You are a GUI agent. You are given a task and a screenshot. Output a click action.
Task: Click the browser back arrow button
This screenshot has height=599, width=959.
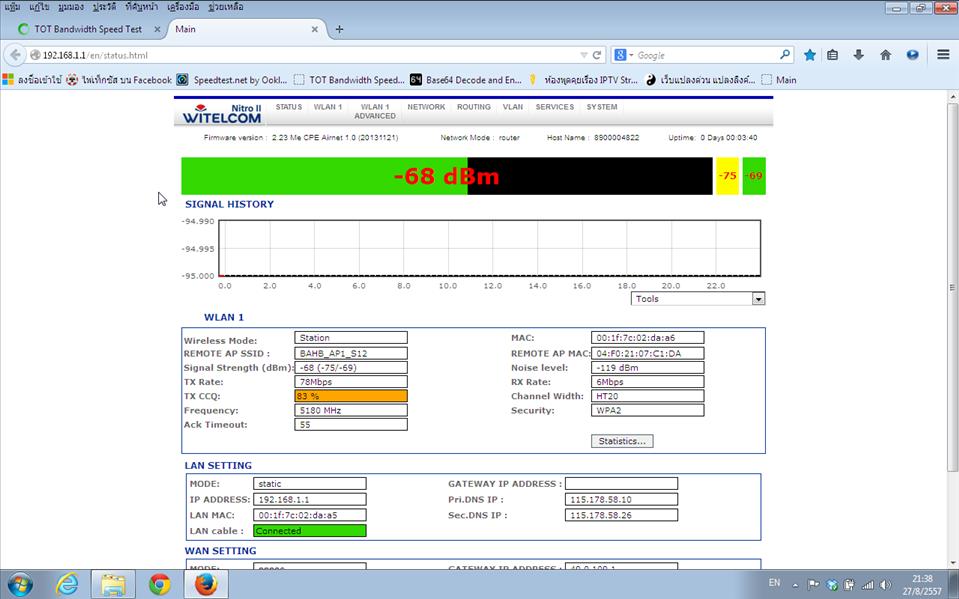[15, 55]
